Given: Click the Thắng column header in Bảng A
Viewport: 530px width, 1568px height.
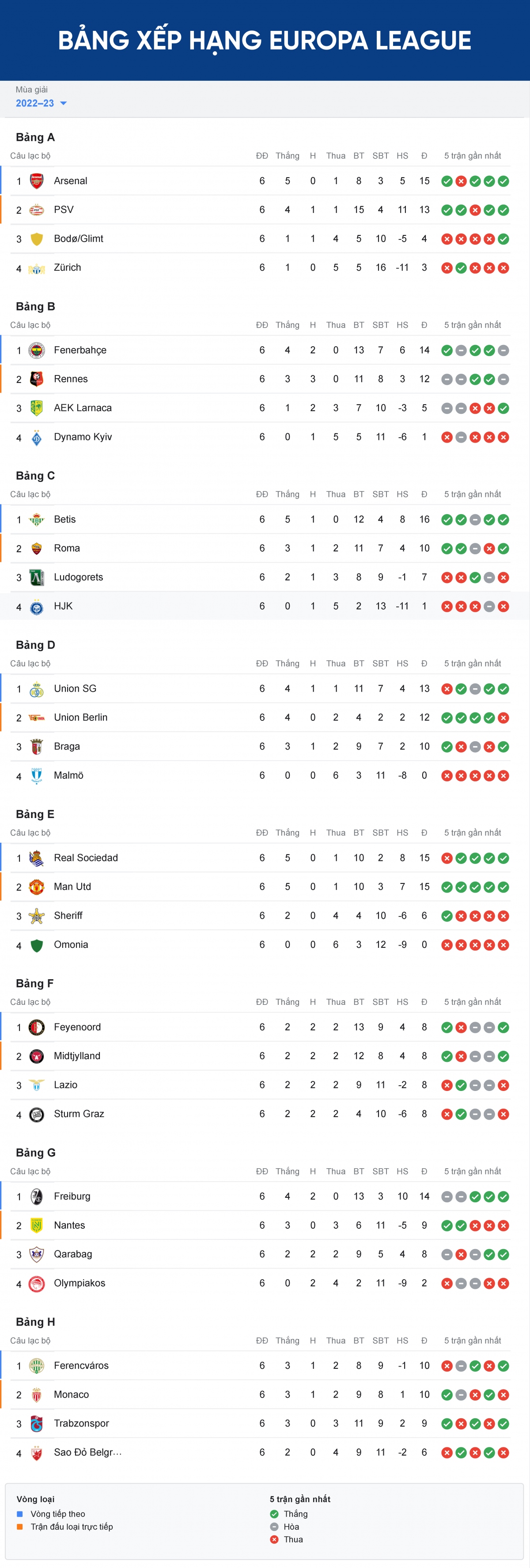Looking at the screenshot, I should [287, 156].
